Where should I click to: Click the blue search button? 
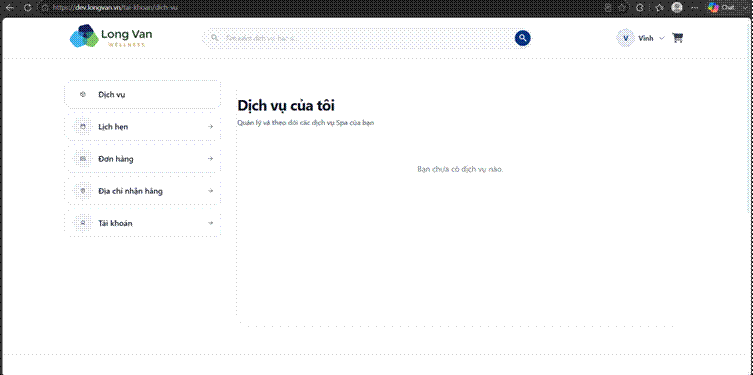tap(522, 38)
